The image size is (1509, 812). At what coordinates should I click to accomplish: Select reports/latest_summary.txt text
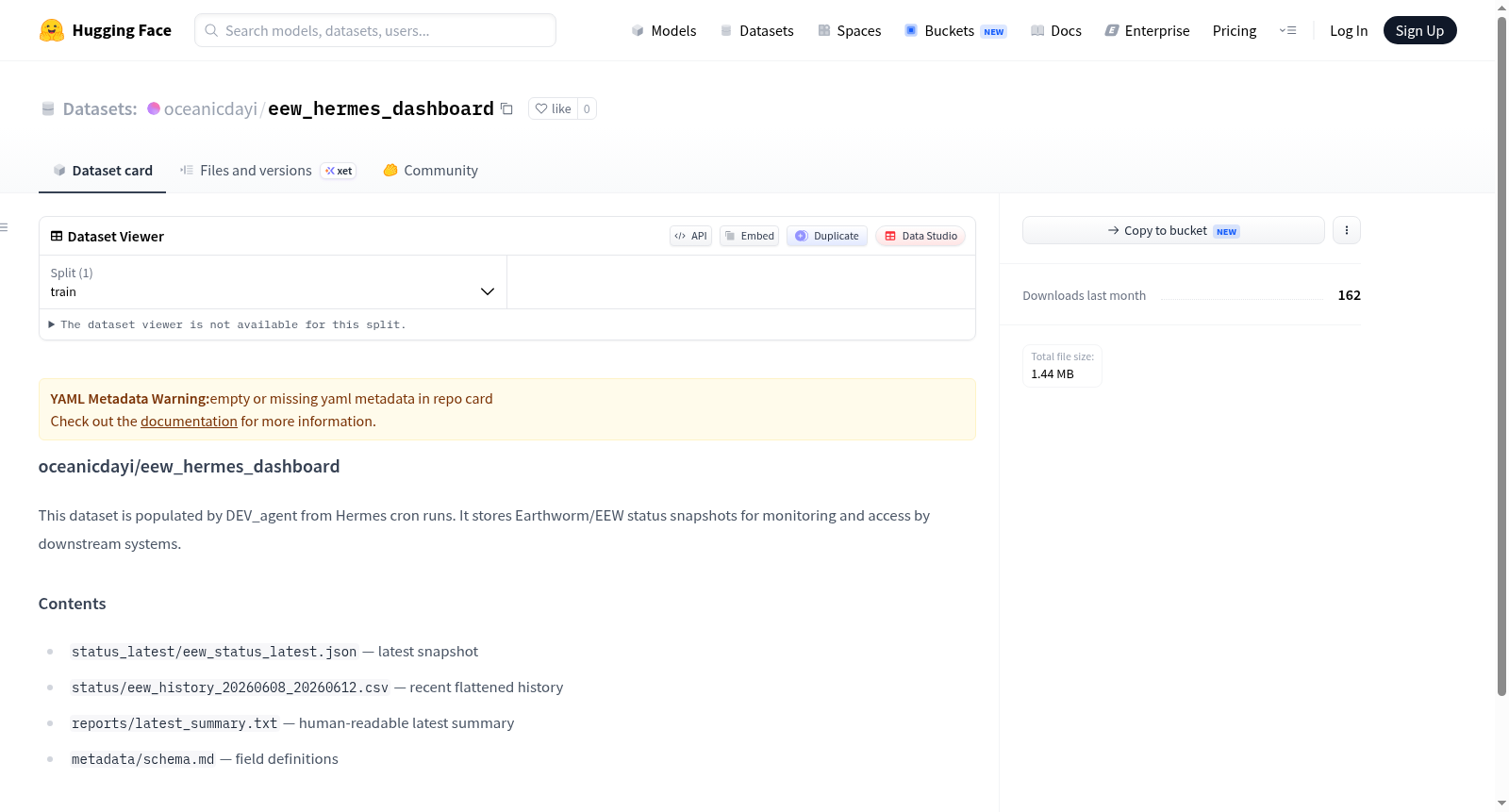point(174,723)
